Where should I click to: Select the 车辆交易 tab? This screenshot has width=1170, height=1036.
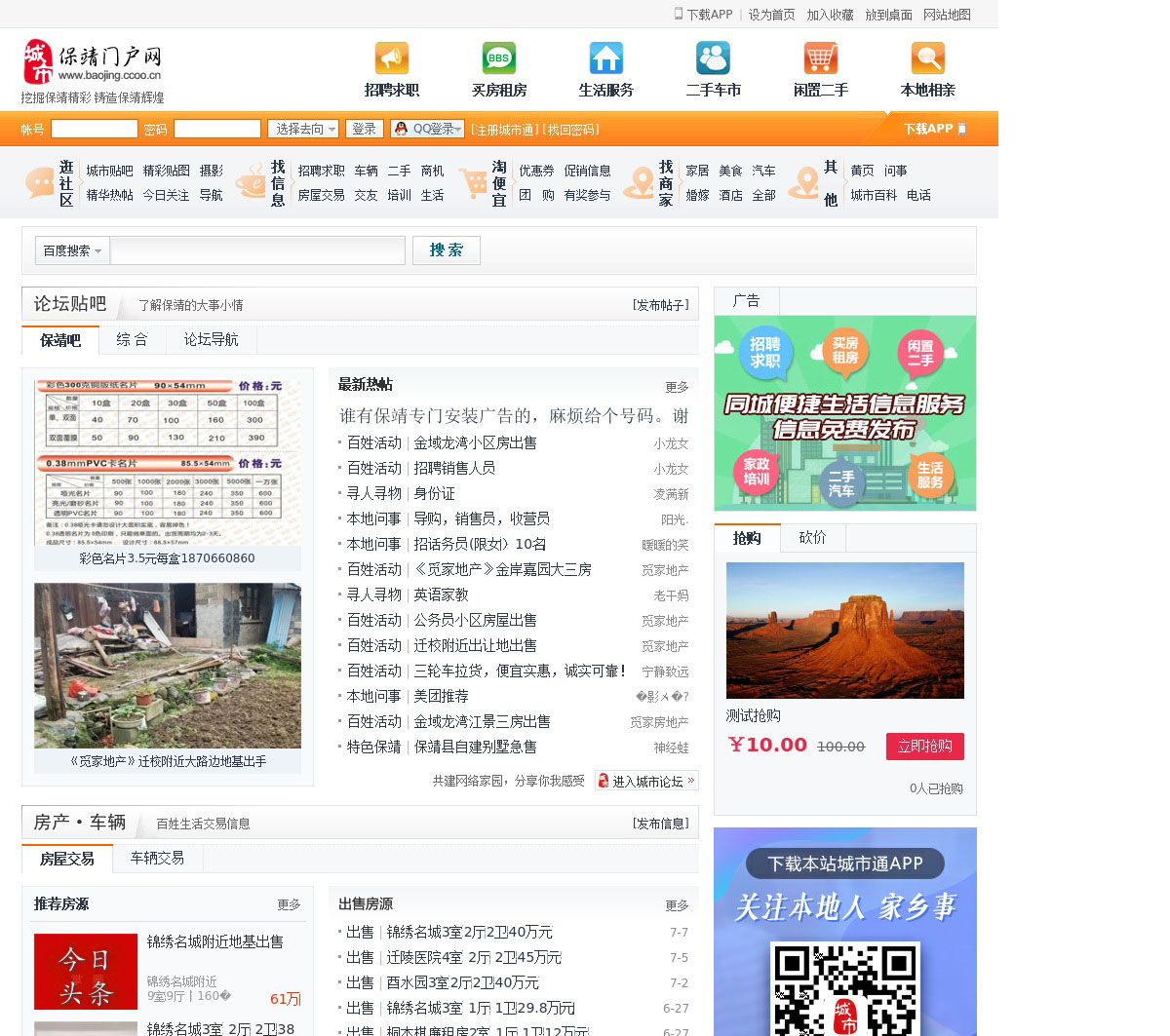tap(157, 858)
